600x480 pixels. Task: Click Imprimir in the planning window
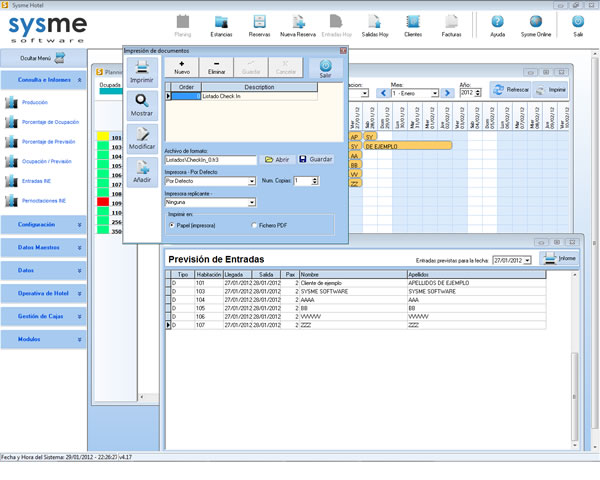[x=551, y=90]
